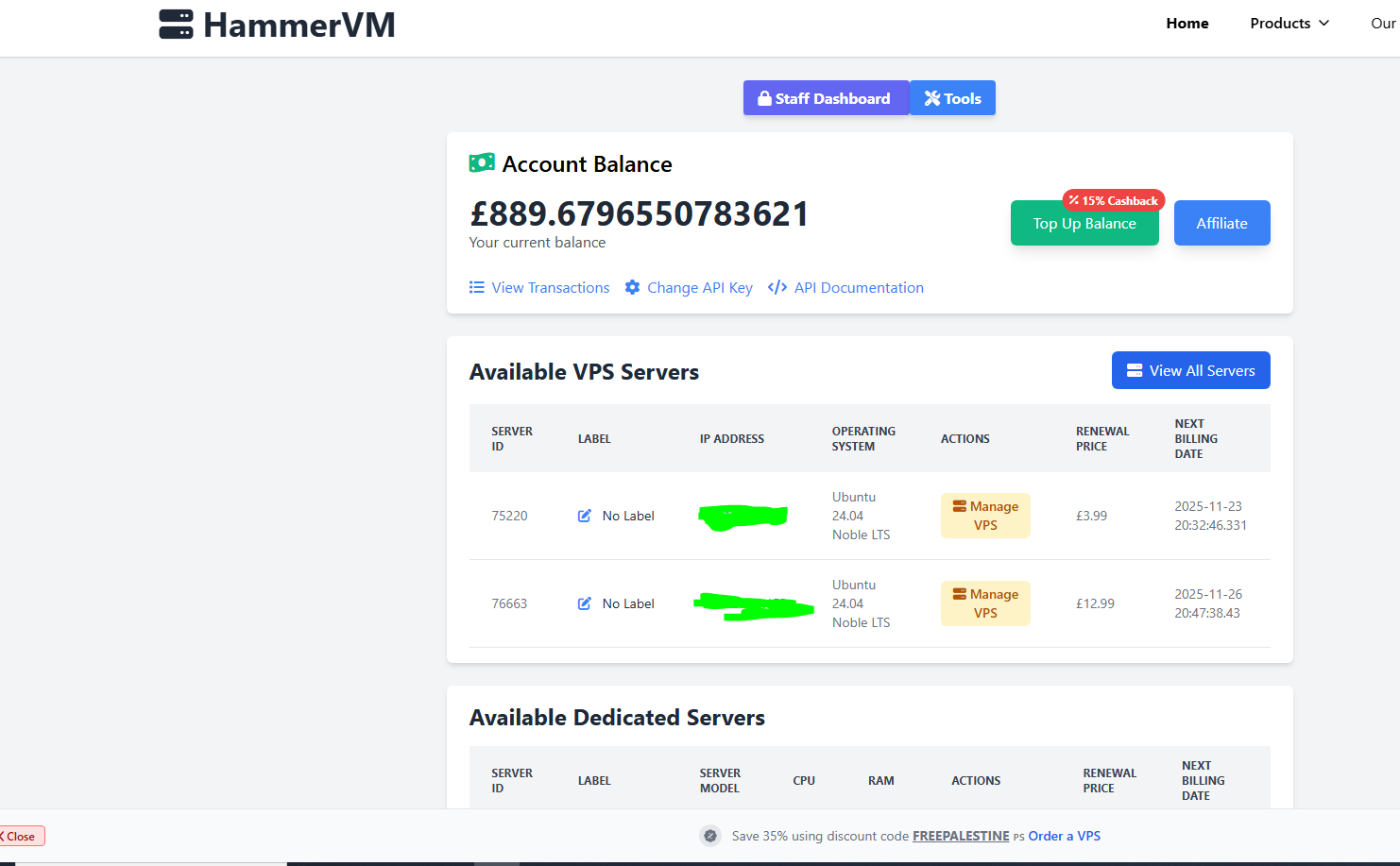
Task: Click the FREEPALESTINE discount code
Action: (961, 836)
